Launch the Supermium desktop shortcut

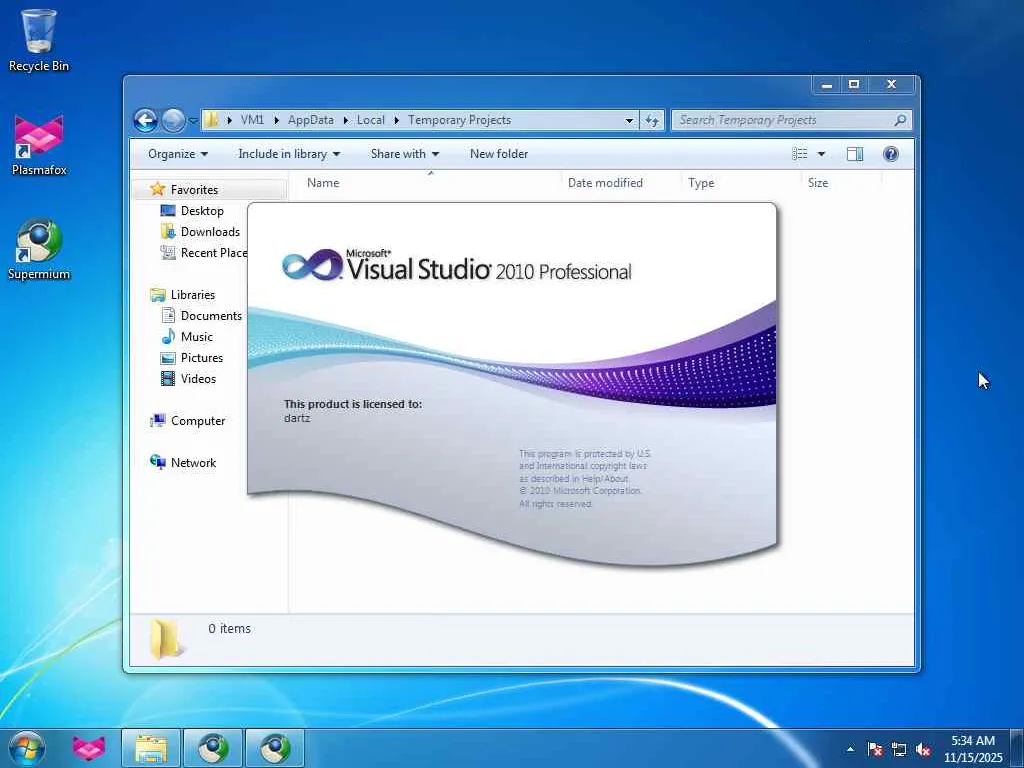39,249
